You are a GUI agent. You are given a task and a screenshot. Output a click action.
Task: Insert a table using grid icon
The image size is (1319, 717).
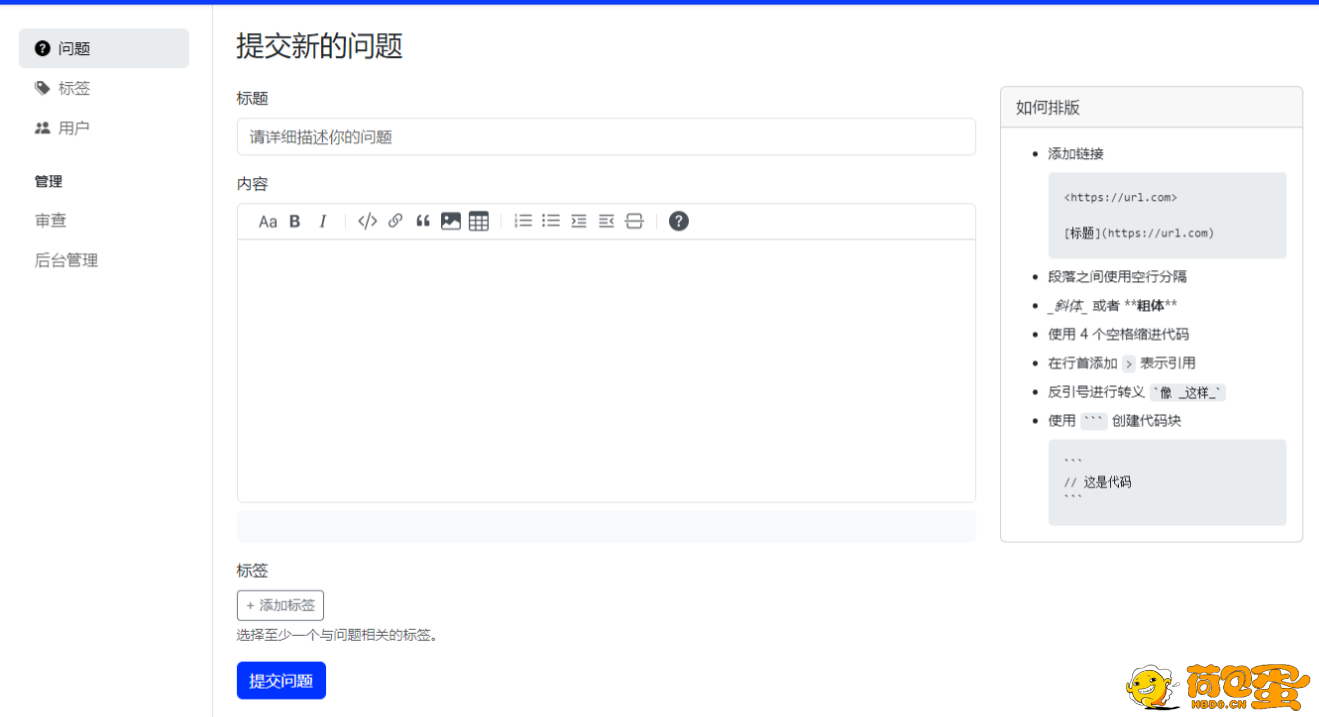coord(479,222)
